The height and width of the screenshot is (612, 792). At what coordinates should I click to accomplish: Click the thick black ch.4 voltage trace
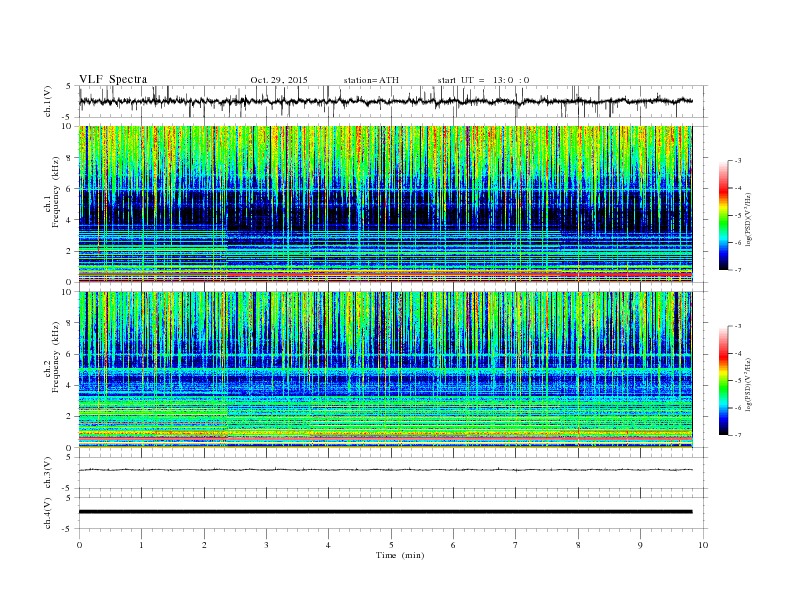(x=385, y=512)
